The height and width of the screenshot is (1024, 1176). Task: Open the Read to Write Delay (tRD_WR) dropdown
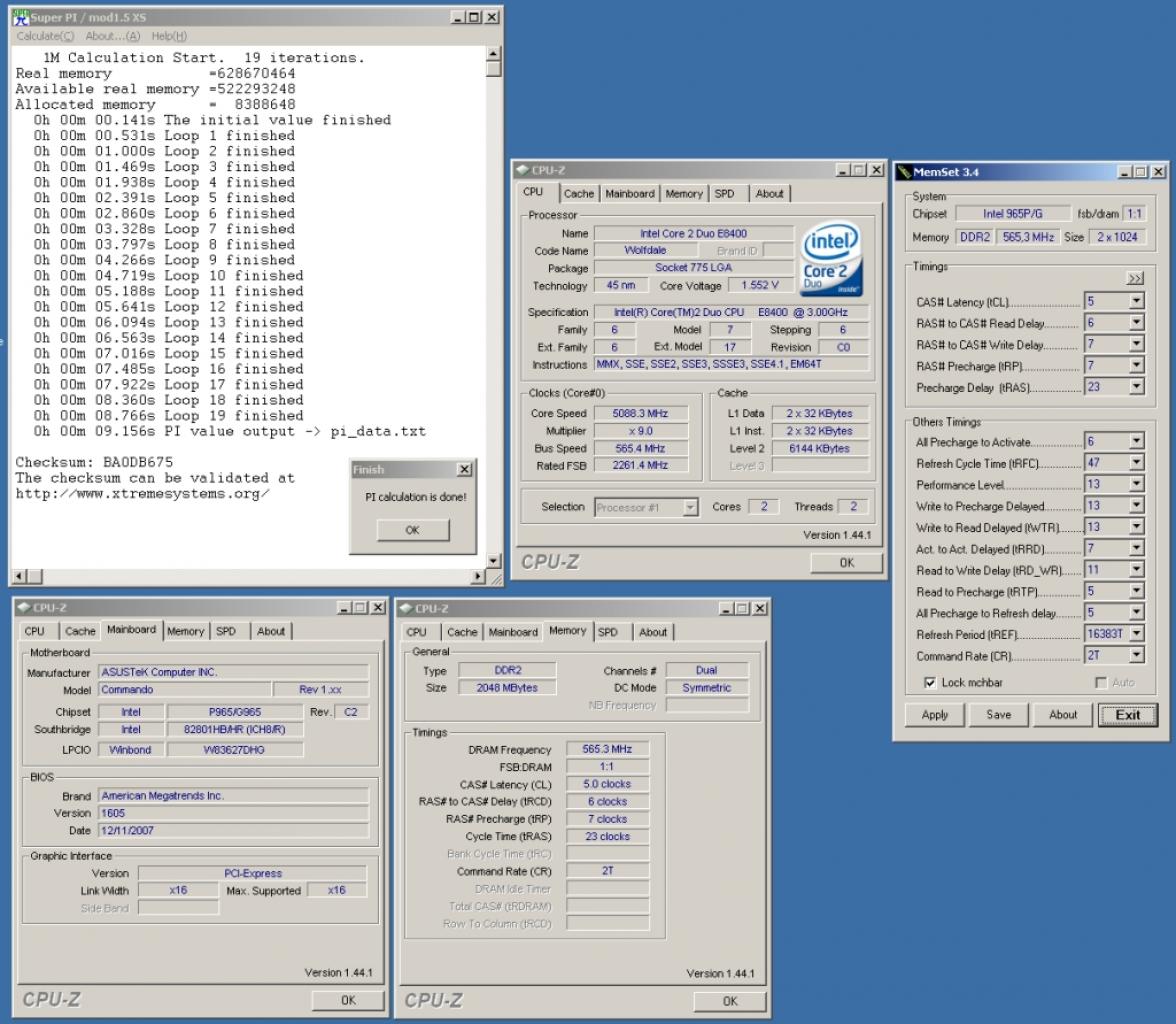coord(1136,569)
